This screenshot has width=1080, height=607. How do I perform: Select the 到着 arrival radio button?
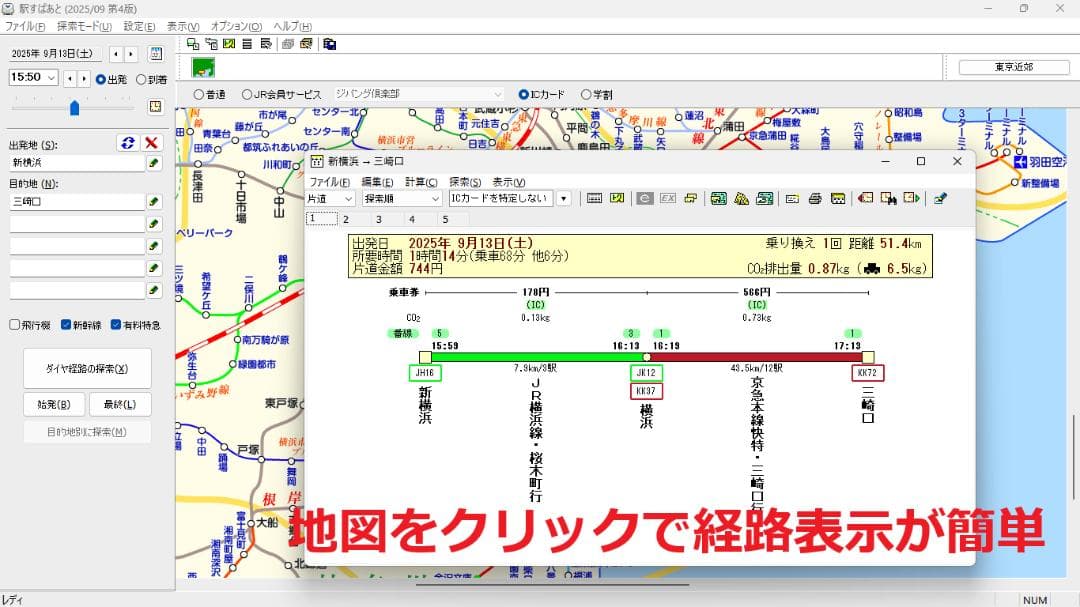141,79
